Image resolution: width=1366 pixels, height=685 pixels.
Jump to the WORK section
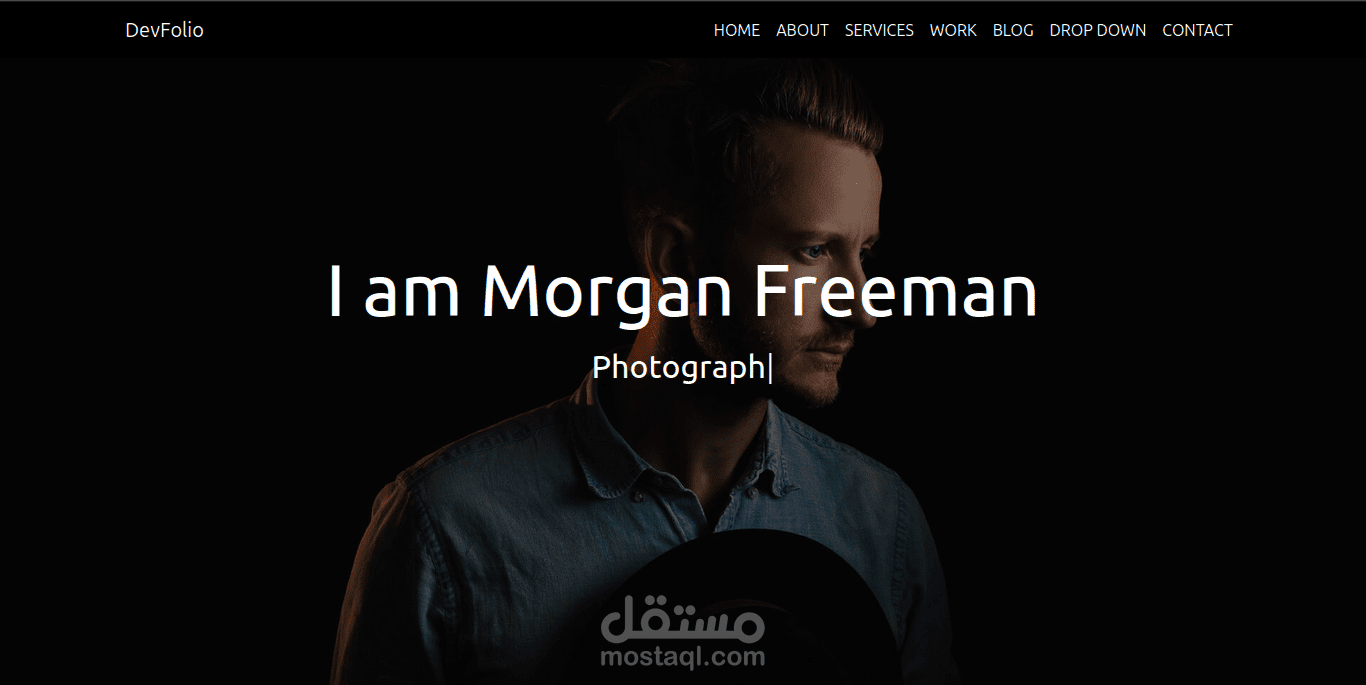(953, 30)
